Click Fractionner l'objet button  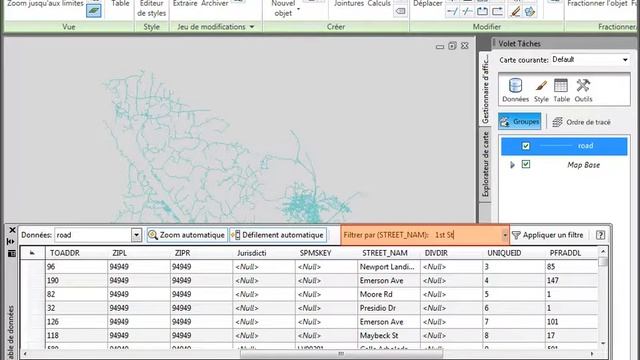(597, 4)
